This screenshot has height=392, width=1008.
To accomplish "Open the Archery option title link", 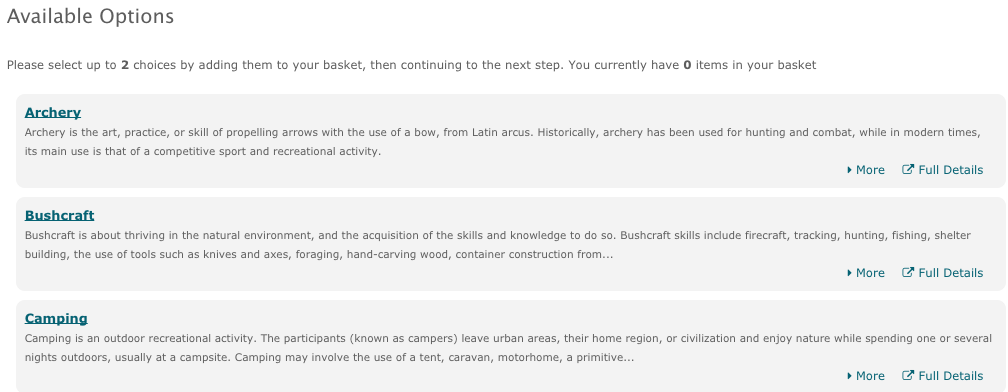I will pos(53,112).
